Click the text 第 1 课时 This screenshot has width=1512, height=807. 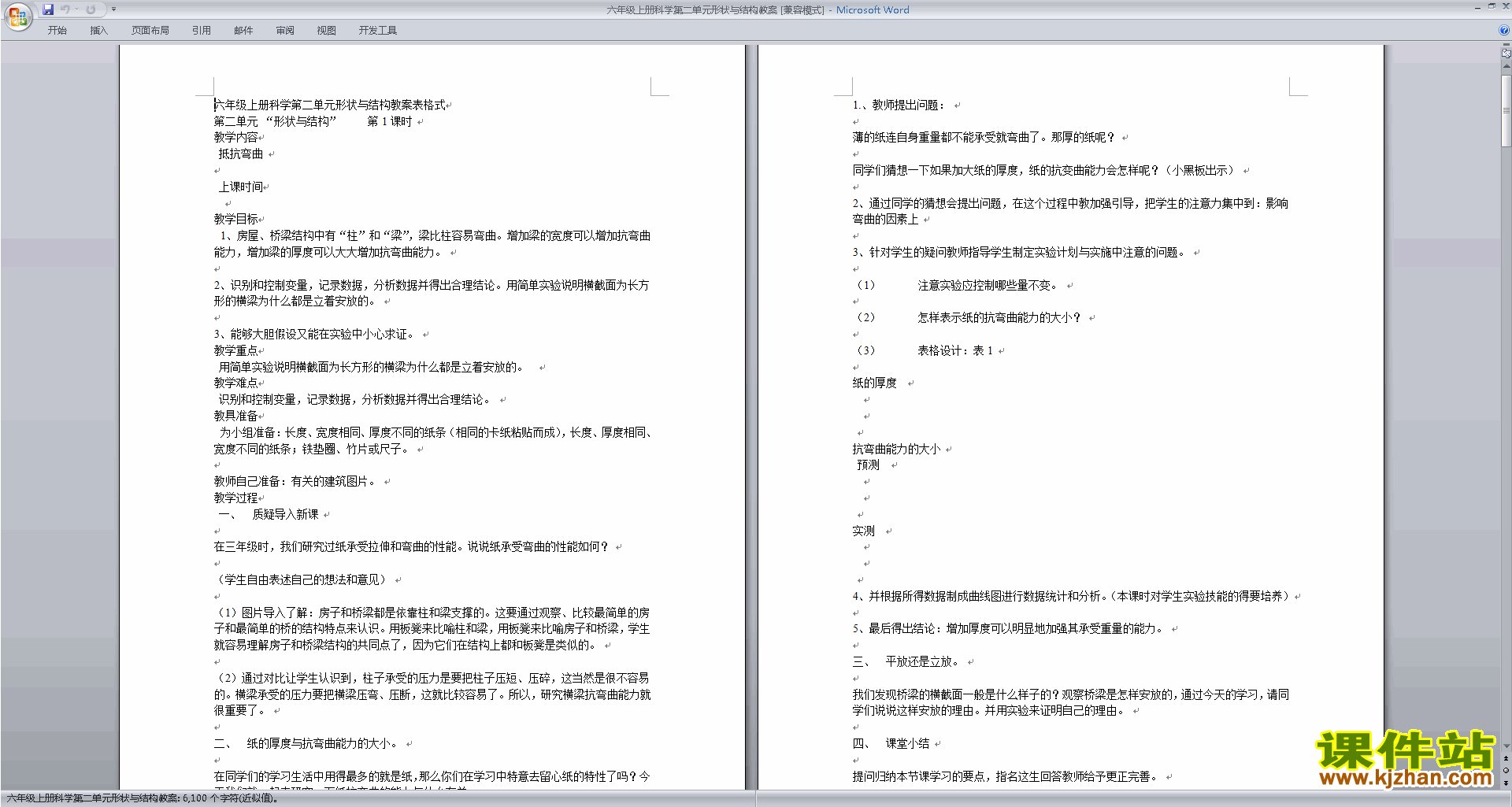(x=390, y=121)
